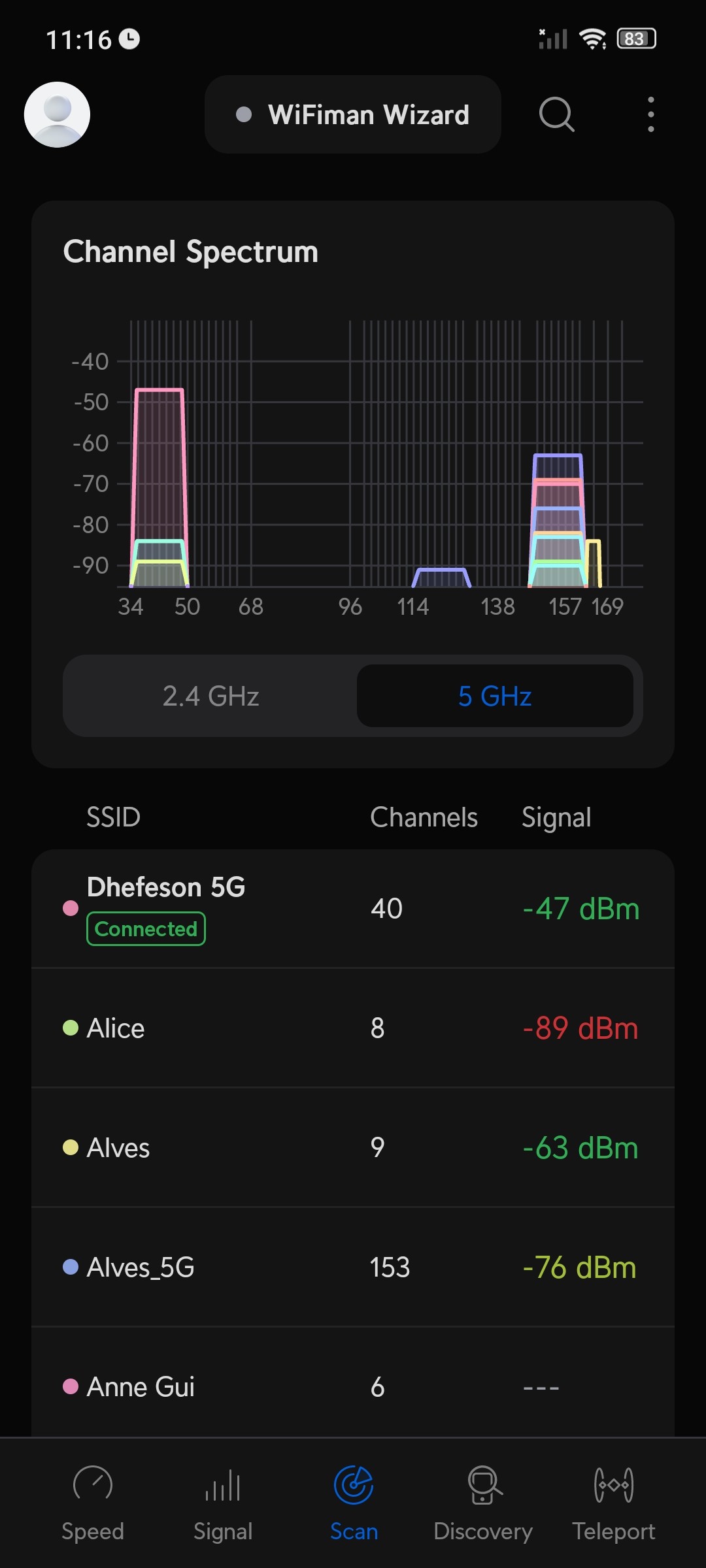The image size is (706, 1568).
Task: Open the Teleport icon
Action: [614, 1484]
